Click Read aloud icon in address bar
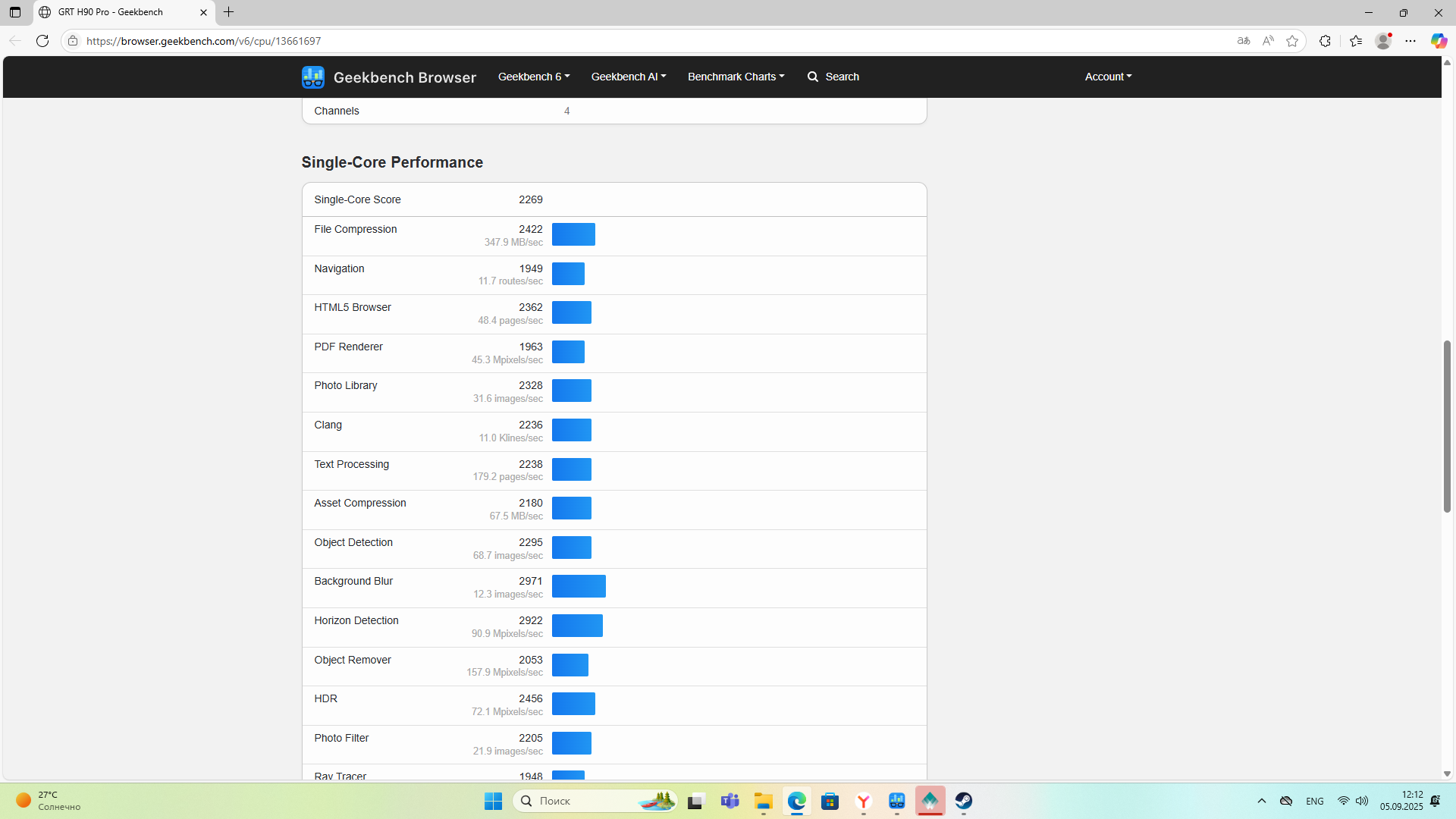1456x819 pixels. pyautogui.click(x=1268, y=41)
